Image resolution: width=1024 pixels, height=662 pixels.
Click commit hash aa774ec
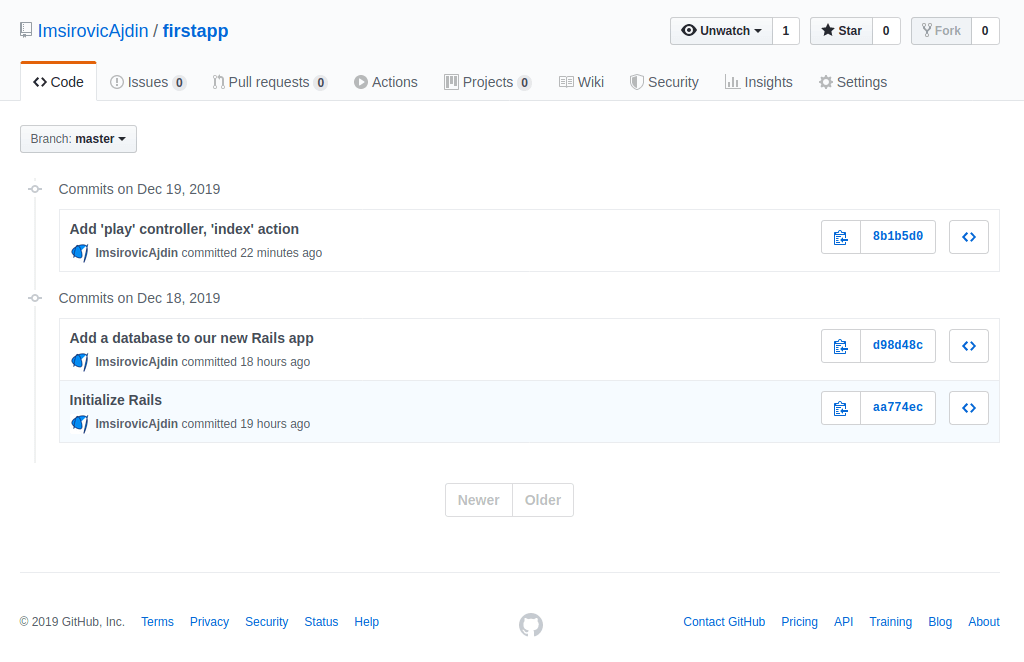[898, 407]
